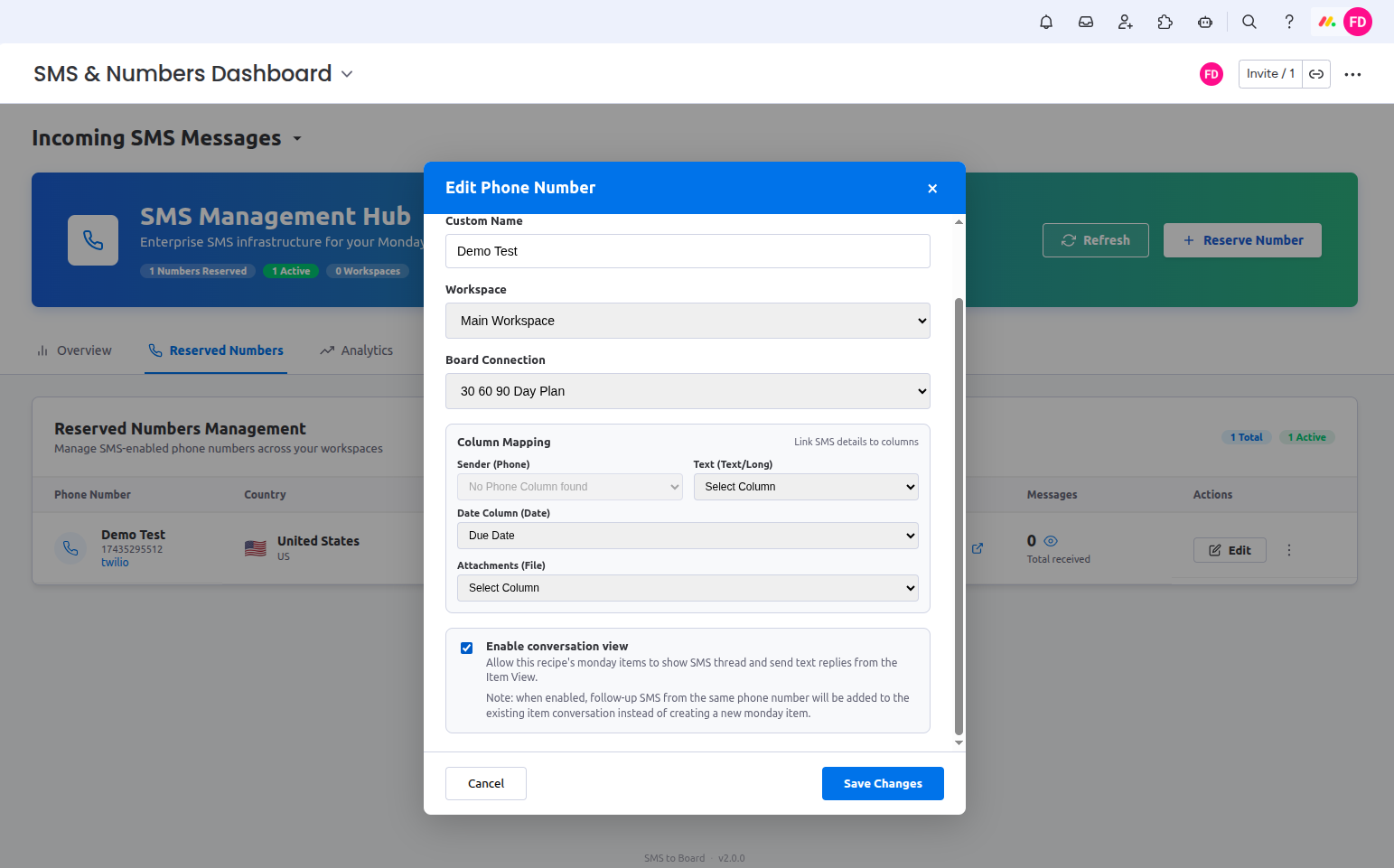The image size is (1394, 868).
Task: Open the apps puzzle icon
Action: pyautogui.click(x=1165, y=22)
